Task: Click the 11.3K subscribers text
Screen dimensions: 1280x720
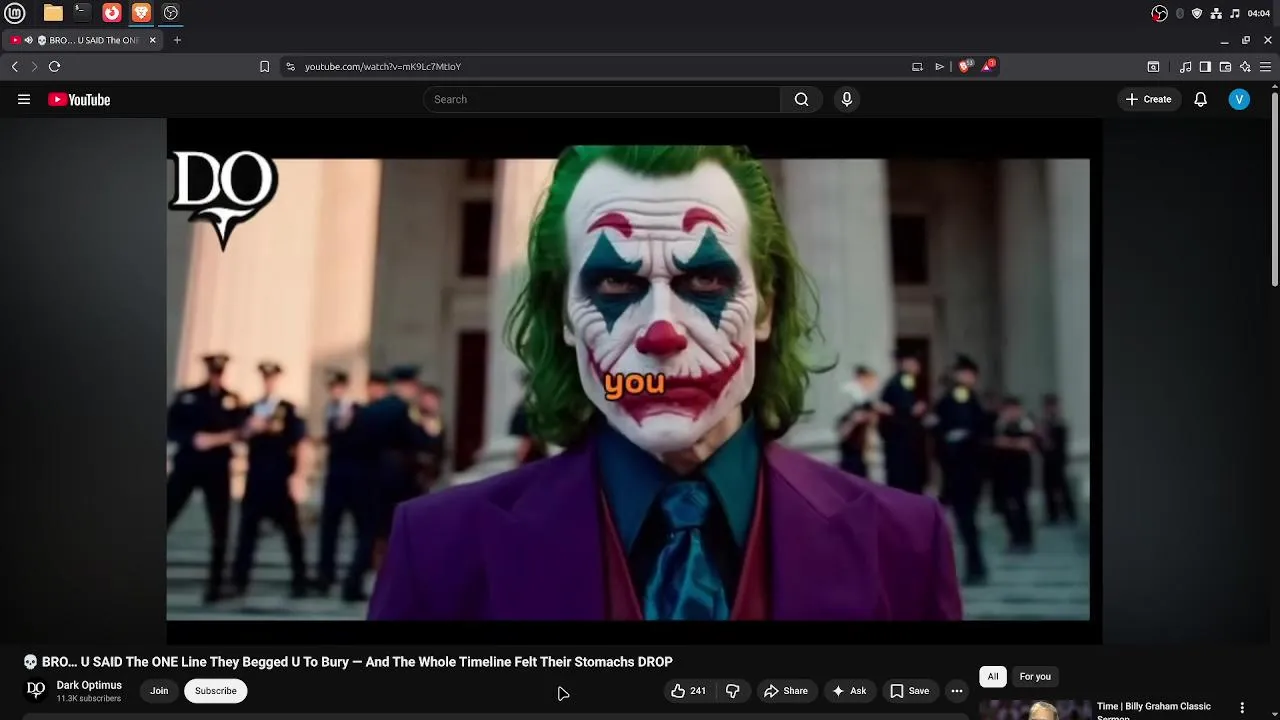Action: click(x=88, y=699)
